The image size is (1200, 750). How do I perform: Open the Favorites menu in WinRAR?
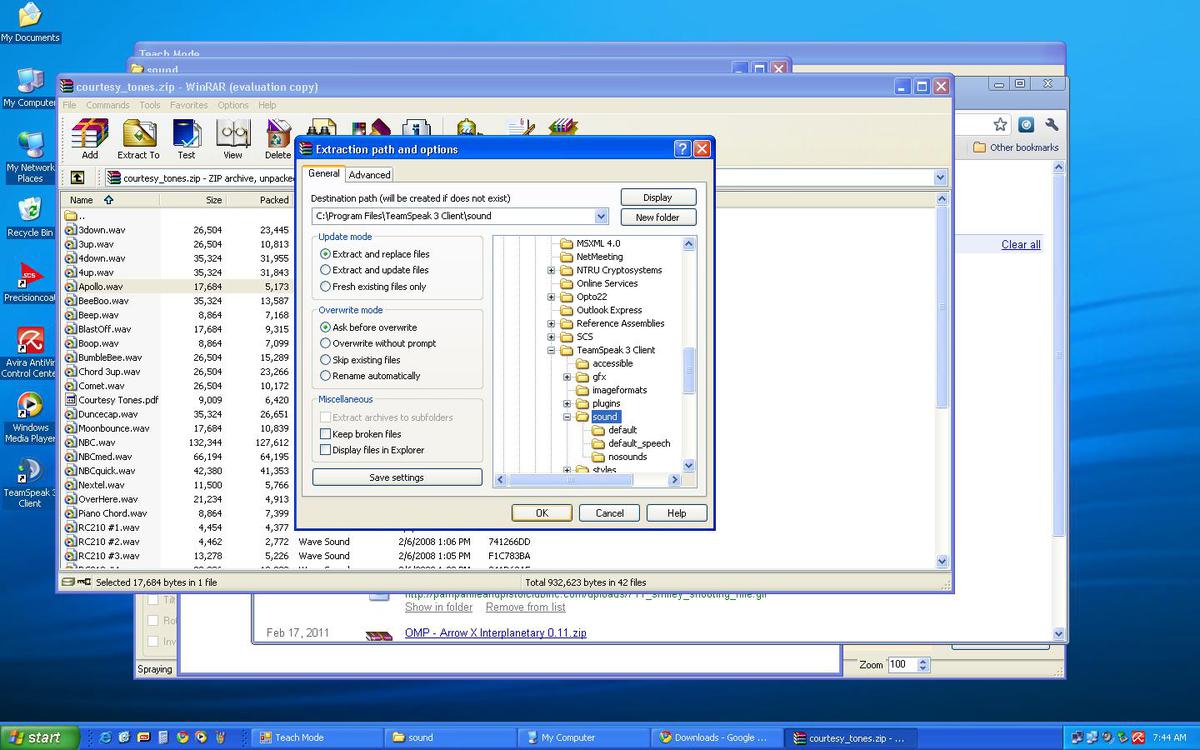(x=188, y=105)
